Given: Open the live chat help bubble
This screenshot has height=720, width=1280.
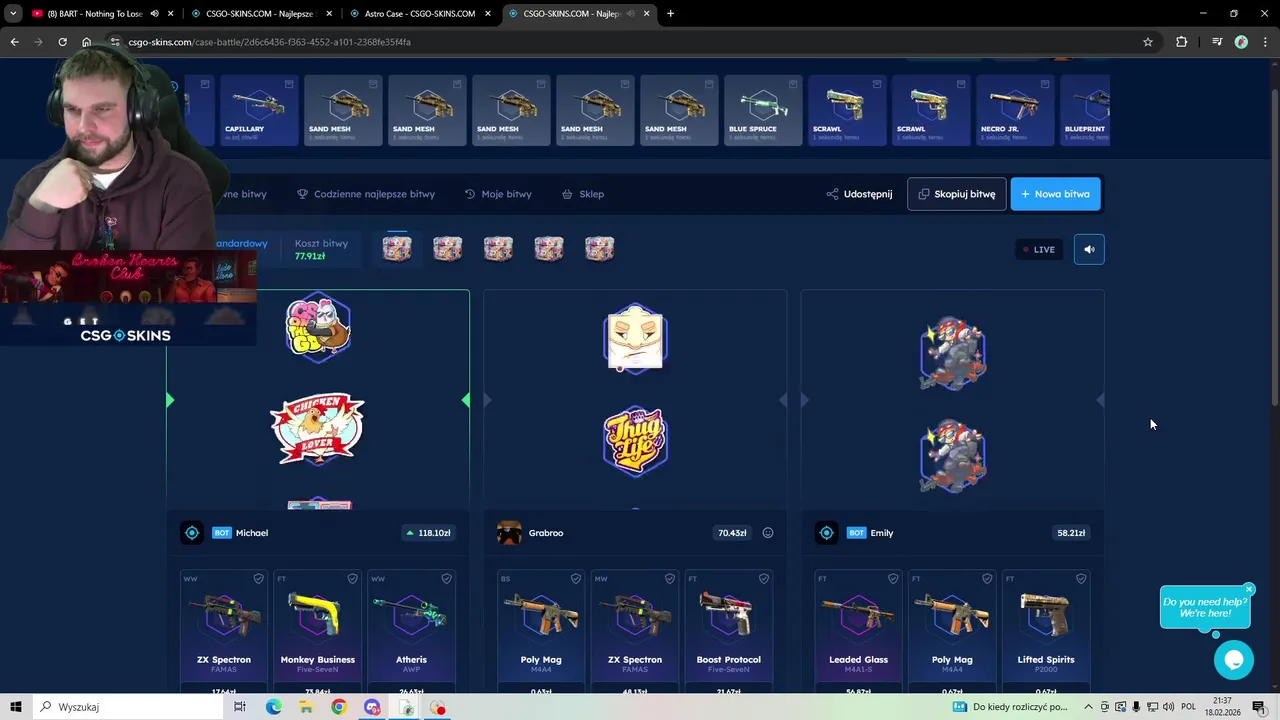Looking at the screenshot, I should pyautogui.click(x=1234, y=660).
